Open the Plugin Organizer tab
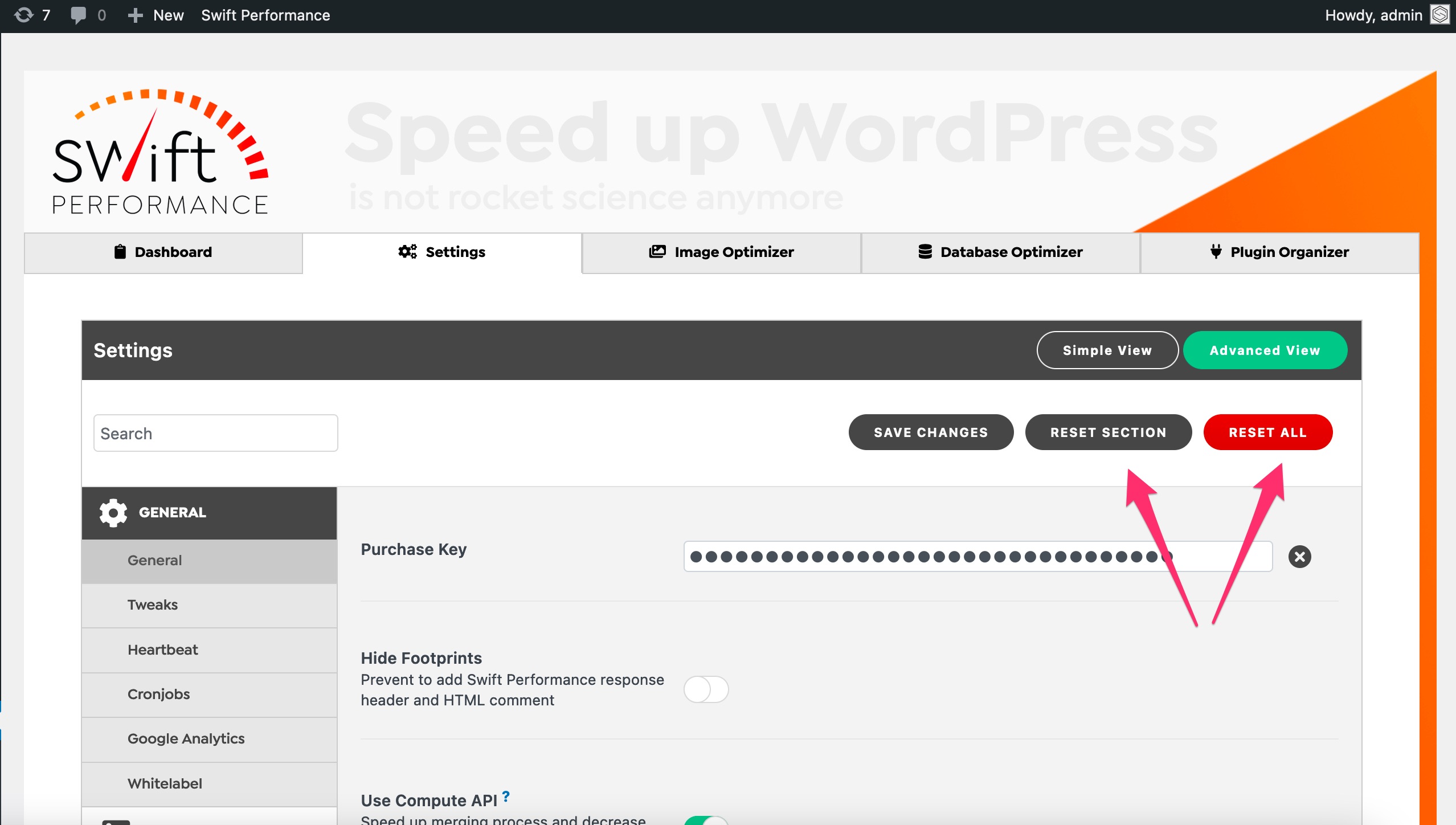The image size is (1456, 825). 1279,252
